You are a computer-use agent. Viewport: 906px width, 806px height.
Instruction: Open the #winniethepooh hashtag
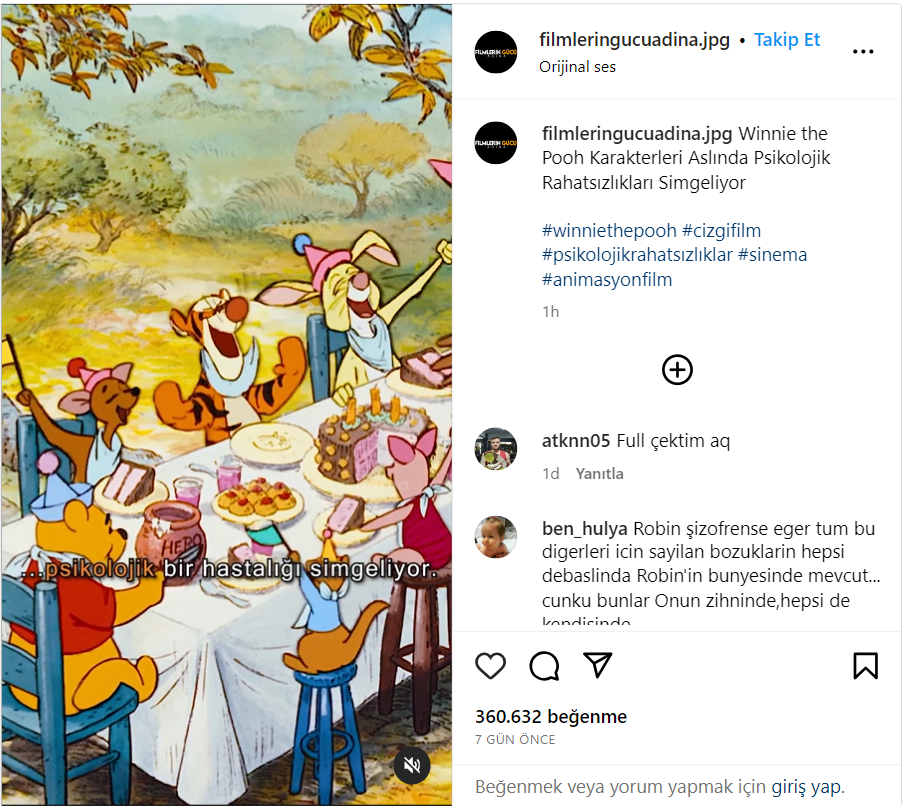[x=609, y=231]
